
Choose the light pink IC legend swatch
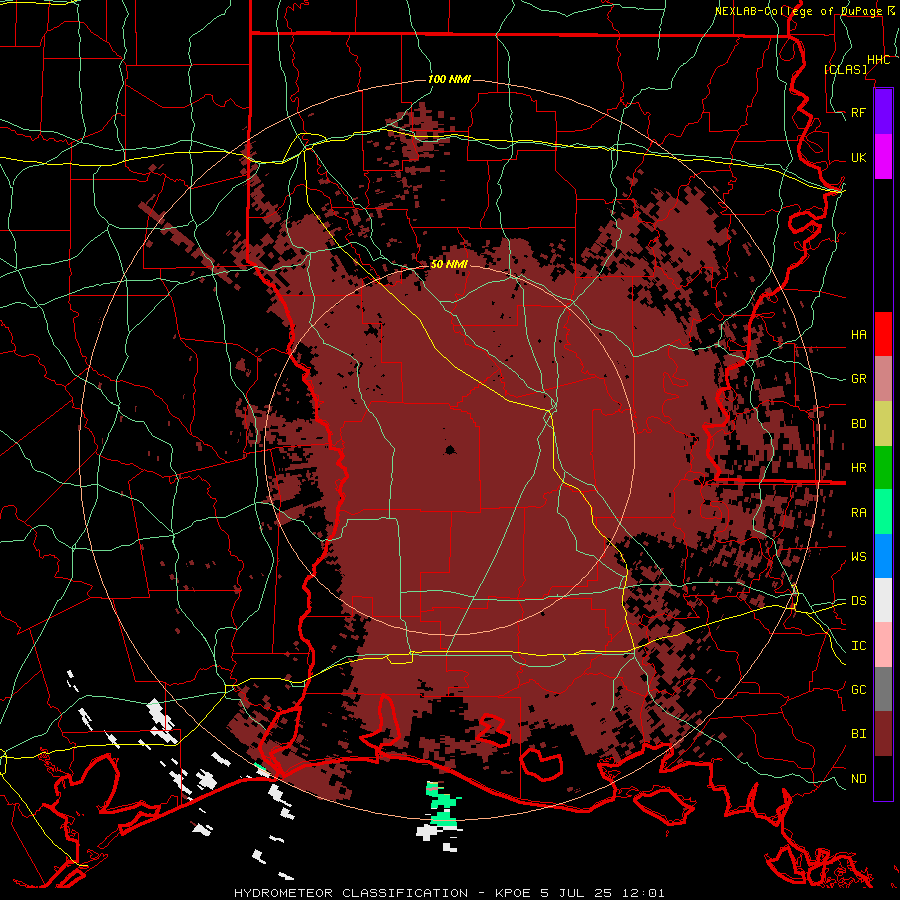[x=883, y=645]
